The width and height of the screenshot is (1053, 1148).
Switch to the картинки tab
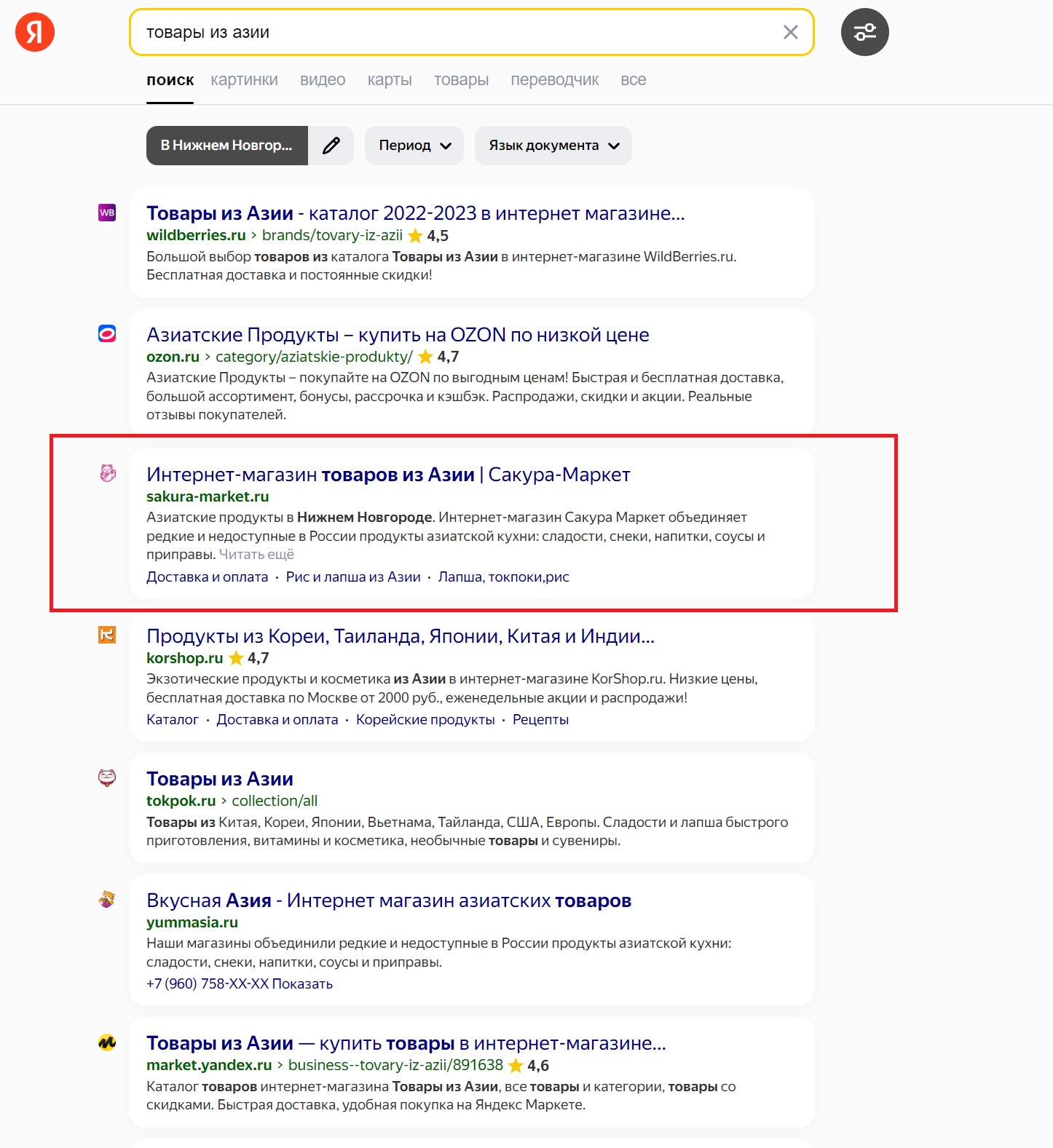coord(244,80)
